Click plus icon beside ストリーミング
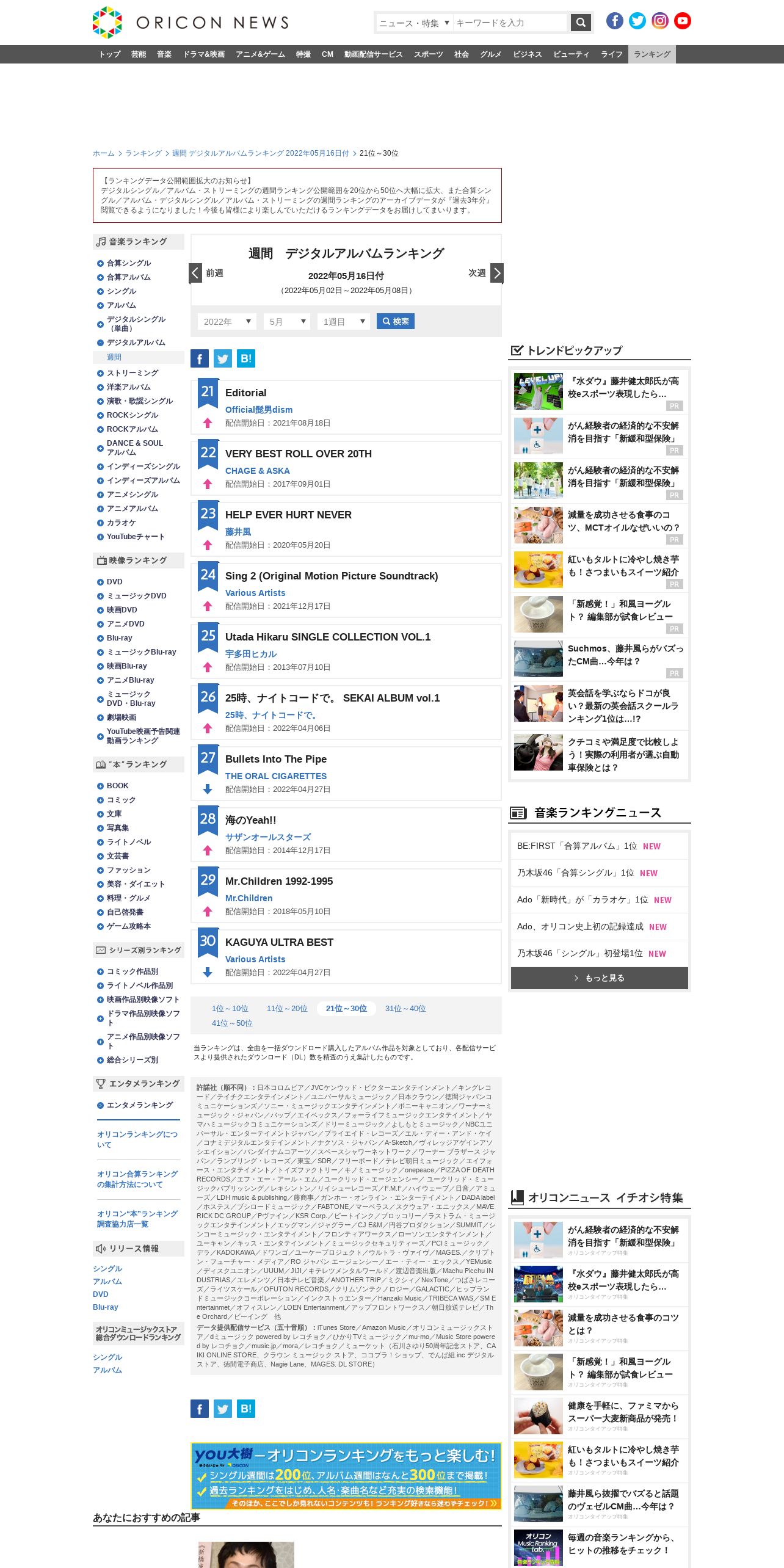 point(100,373)
